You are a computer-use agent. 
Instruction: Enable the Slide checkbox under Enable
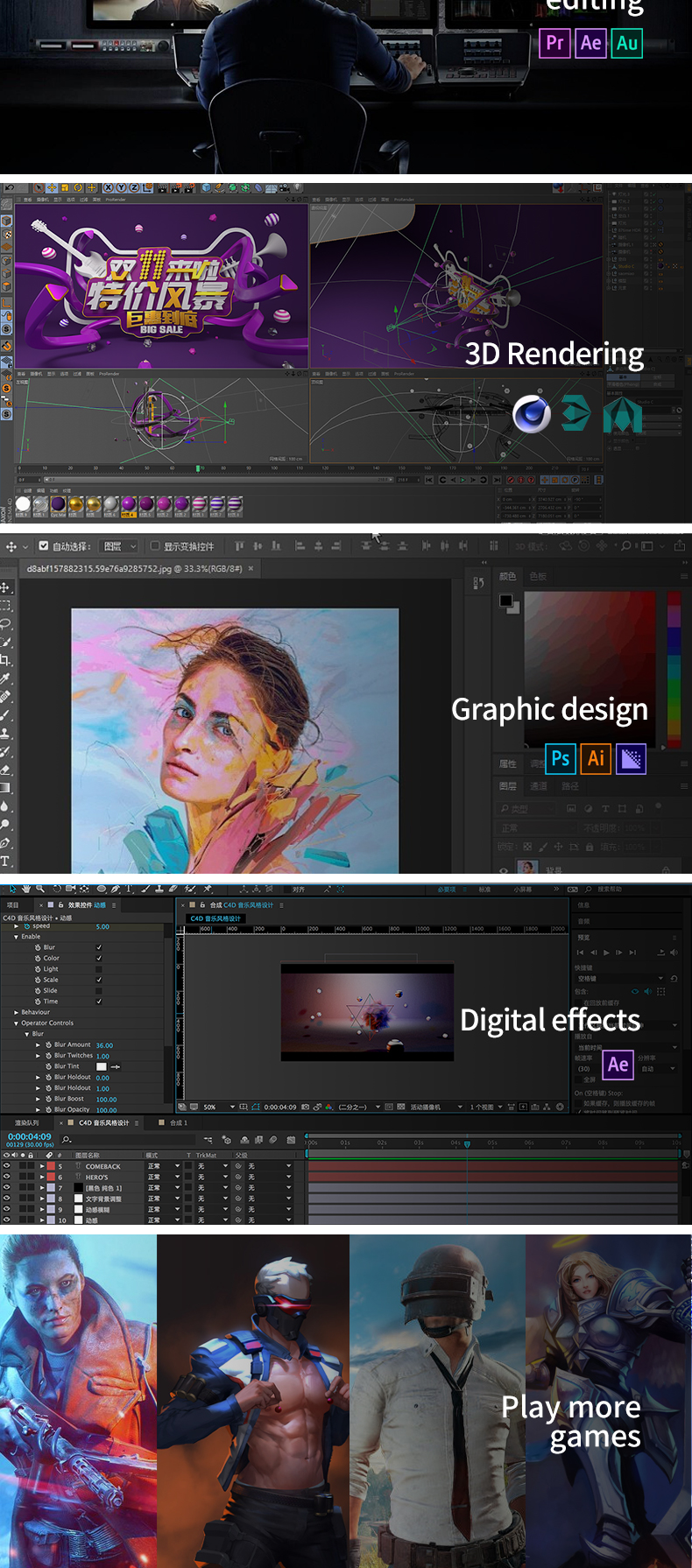click(x=99, y=990)
